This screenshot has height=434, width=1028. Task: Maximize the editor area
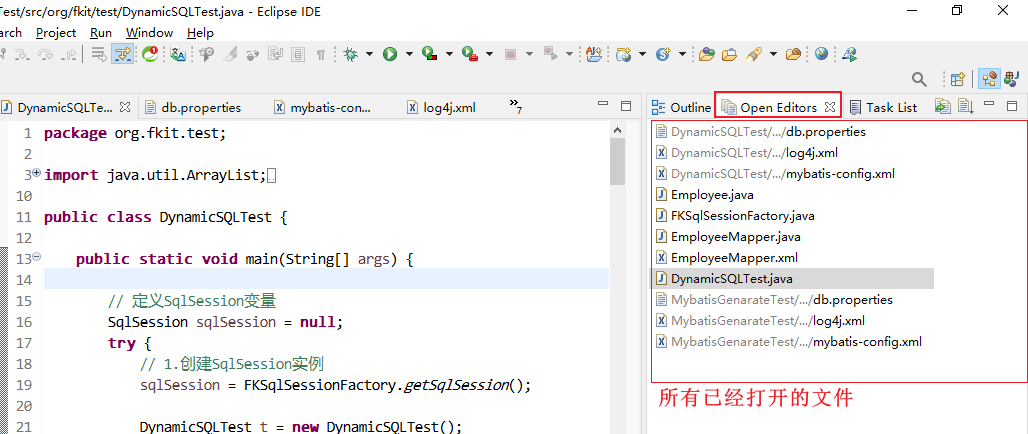click(x=626, y=106)
